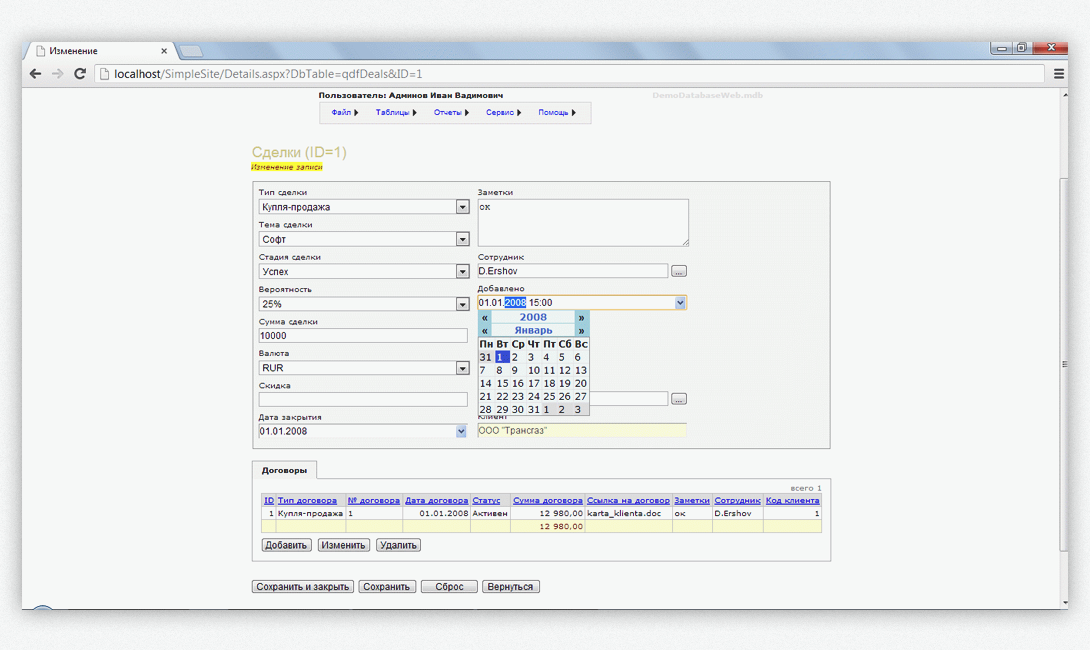Sort contracts by Сумма договора column
The image size is (1090, 650).
click(548, 501)
